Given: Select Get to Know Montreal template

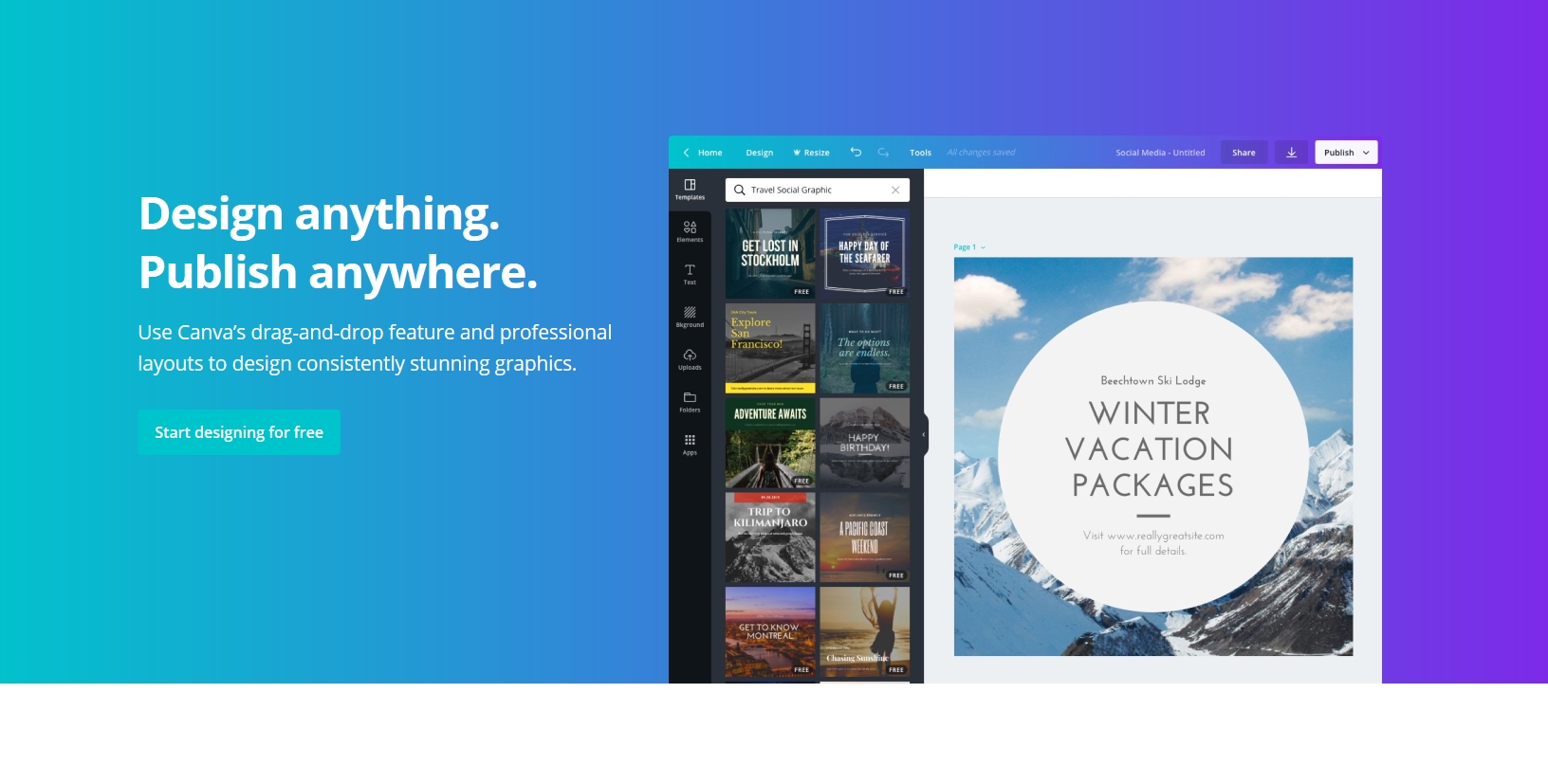Looking at the screenshot, I should [x=770, y=631].
